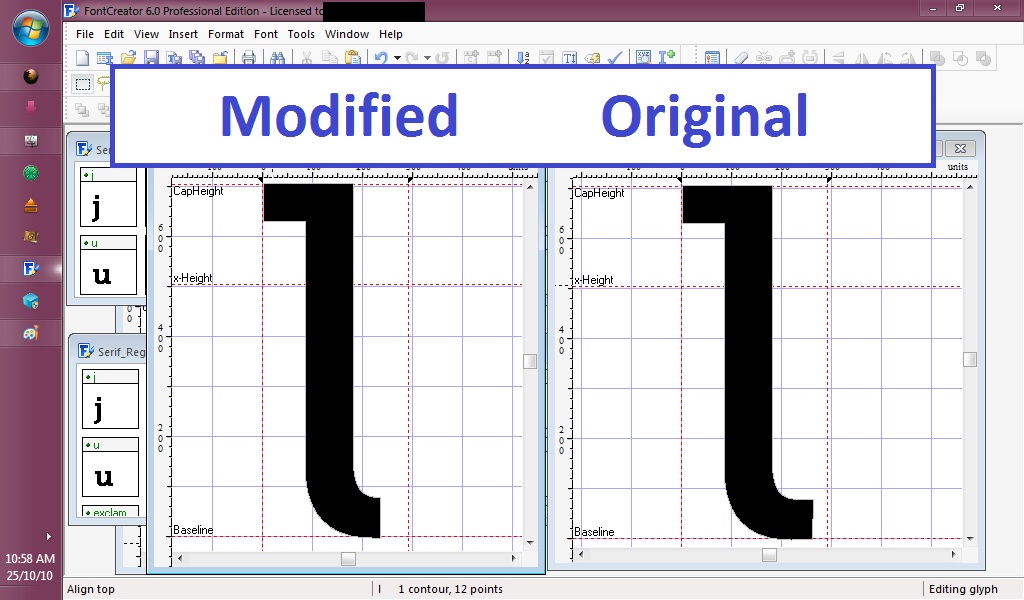Click the original glyph horizontal scrollbar thumb
The height and width of the screenshot is (600, 1024).
[x=769, y=555]
